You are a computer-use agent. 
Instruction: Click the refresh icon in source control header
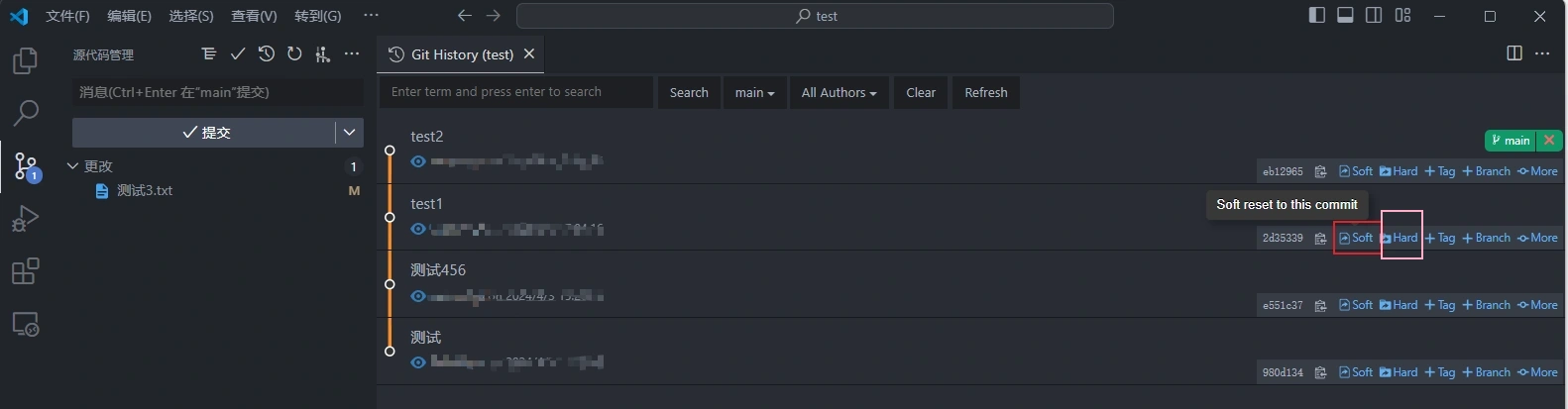pyautogui.click(x=294, y=54)
